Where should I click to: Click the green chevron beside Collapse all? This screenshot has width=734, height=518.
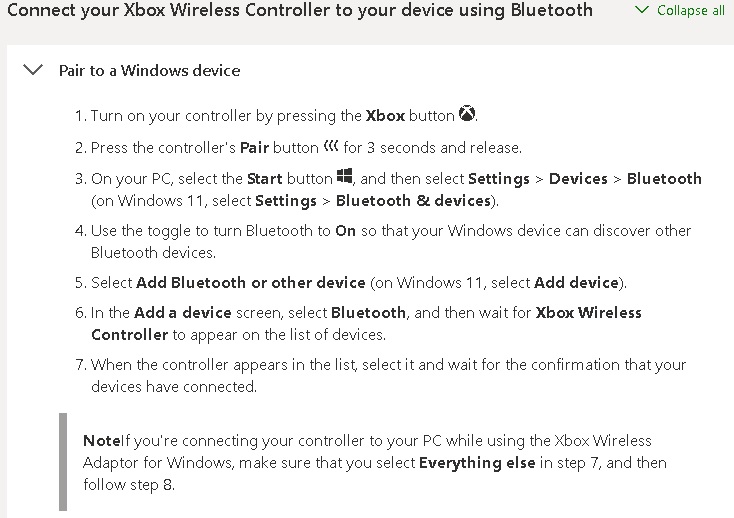[x=642, y=11]
